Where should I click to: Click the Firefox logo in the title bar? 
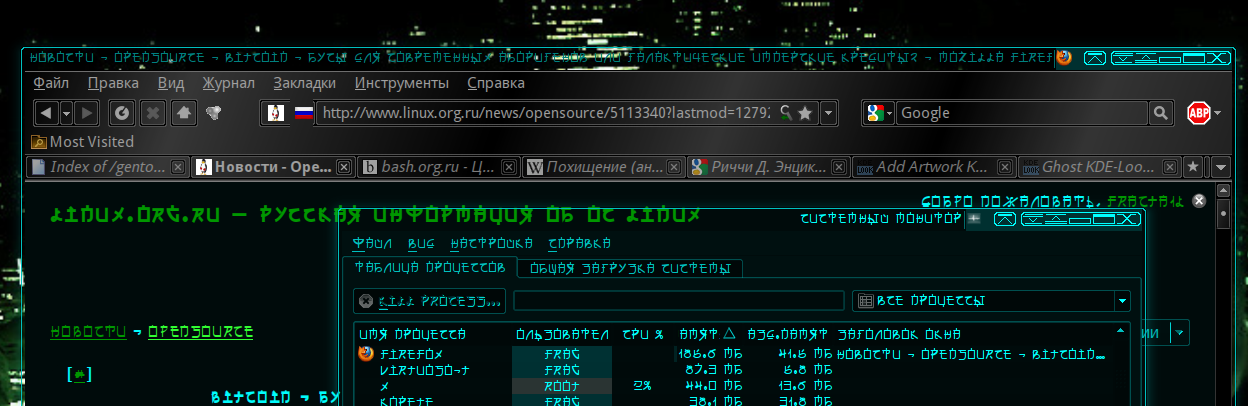[1063, 57]
